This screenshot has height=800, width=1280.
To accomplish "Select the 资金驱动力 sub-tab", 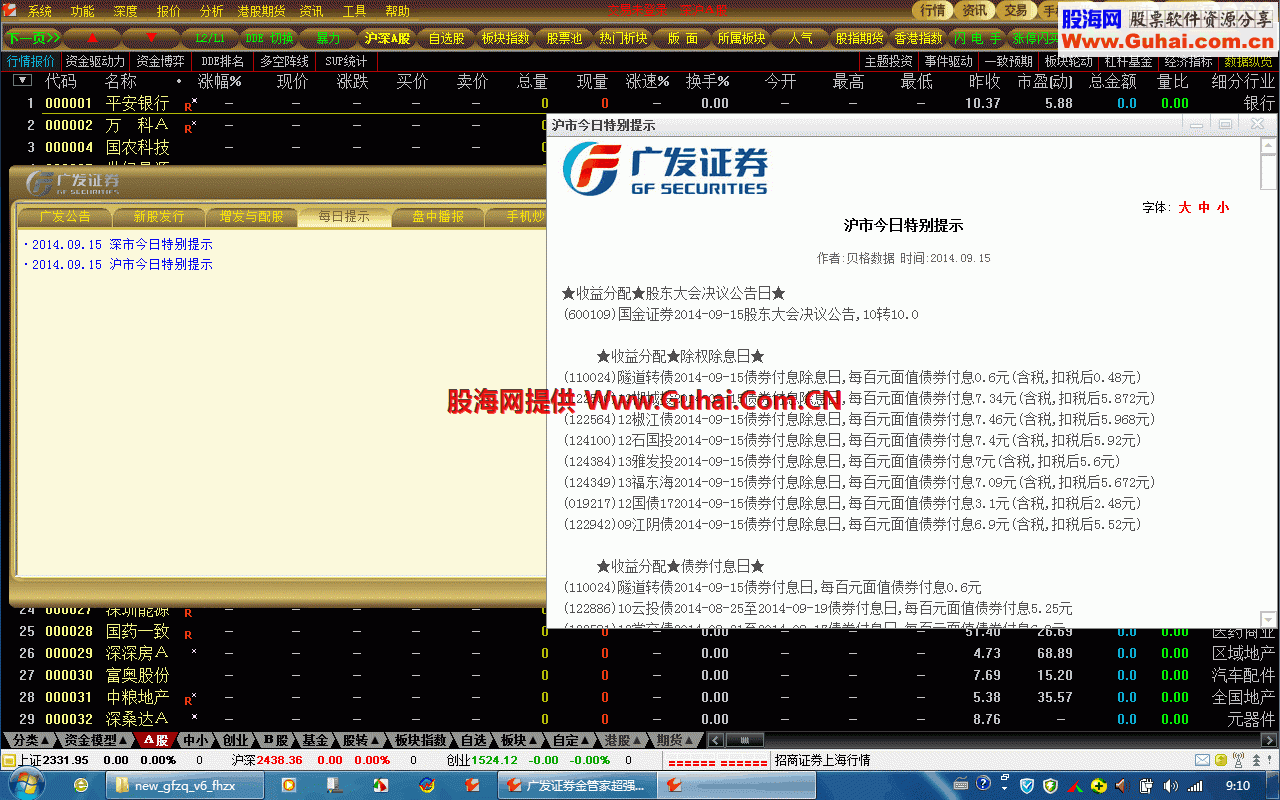I will pyautogui.click(x=96, y=62).
